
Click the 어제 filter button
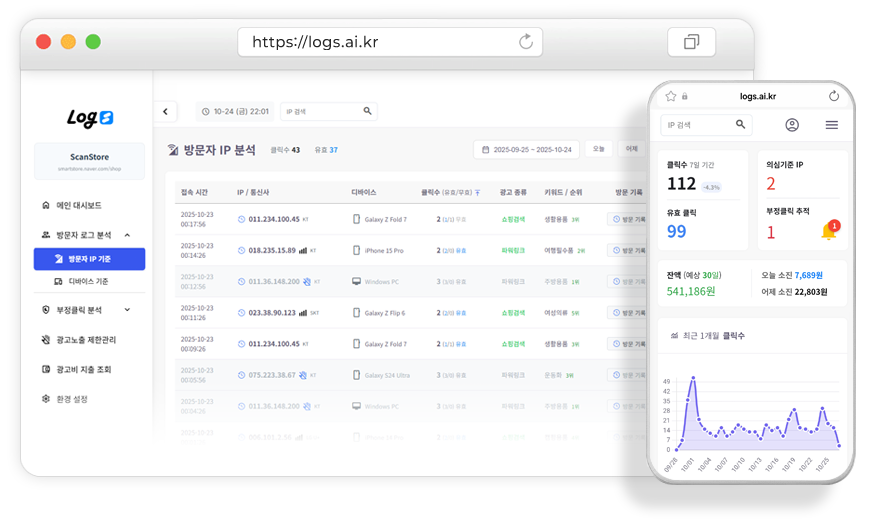pyautogui.click(x=631, y=149)
